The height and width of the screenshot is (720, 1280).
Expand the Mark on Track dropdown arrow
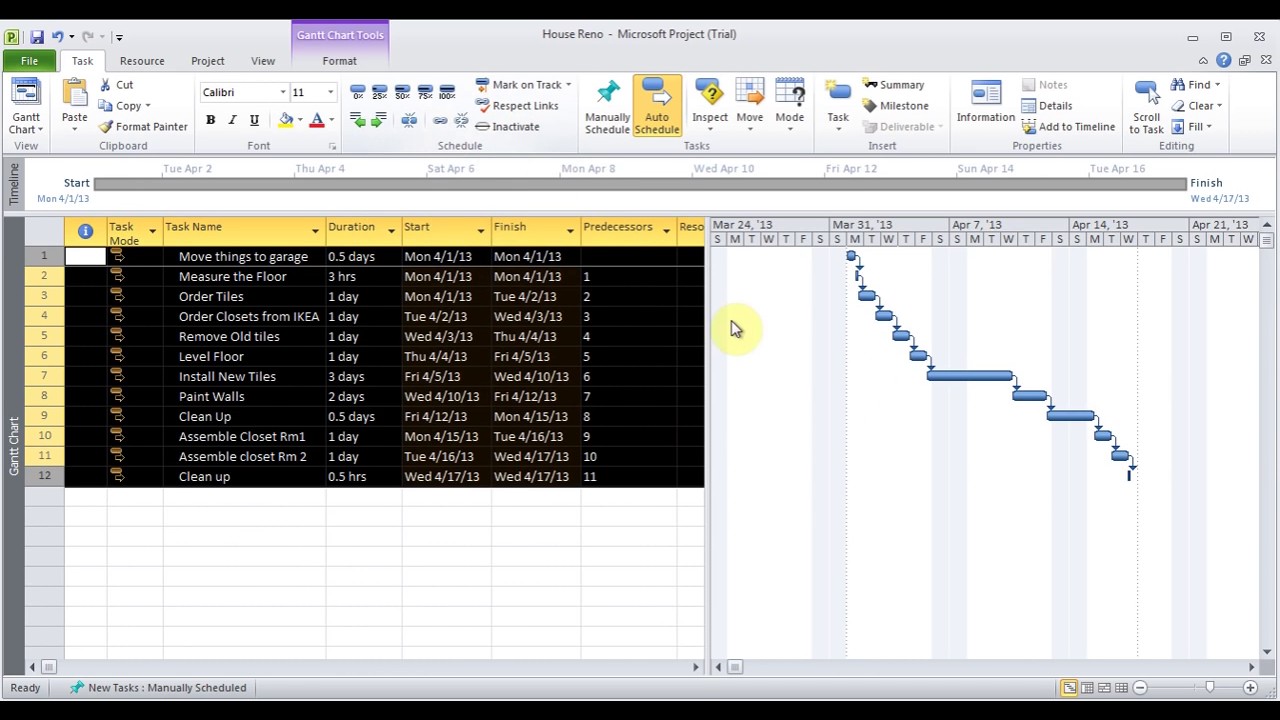tap(568, 85)
